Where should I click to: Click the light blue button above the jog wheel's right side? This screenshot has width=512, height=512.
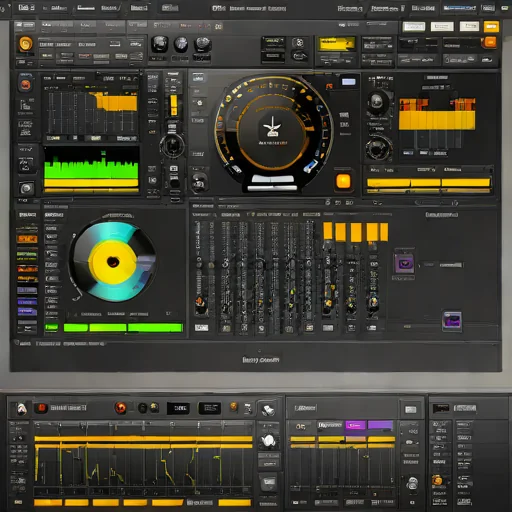coord(349,82)
